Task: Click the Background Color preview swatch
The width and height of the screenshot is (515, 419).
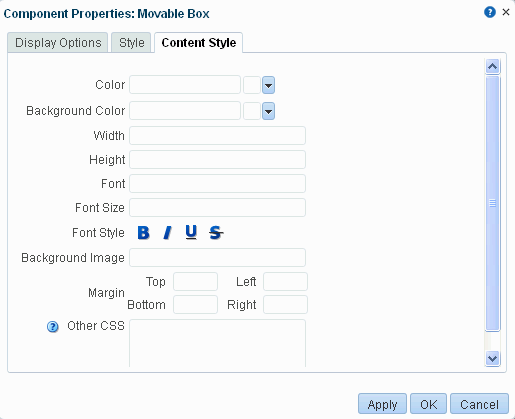Action: pos(252,111)
